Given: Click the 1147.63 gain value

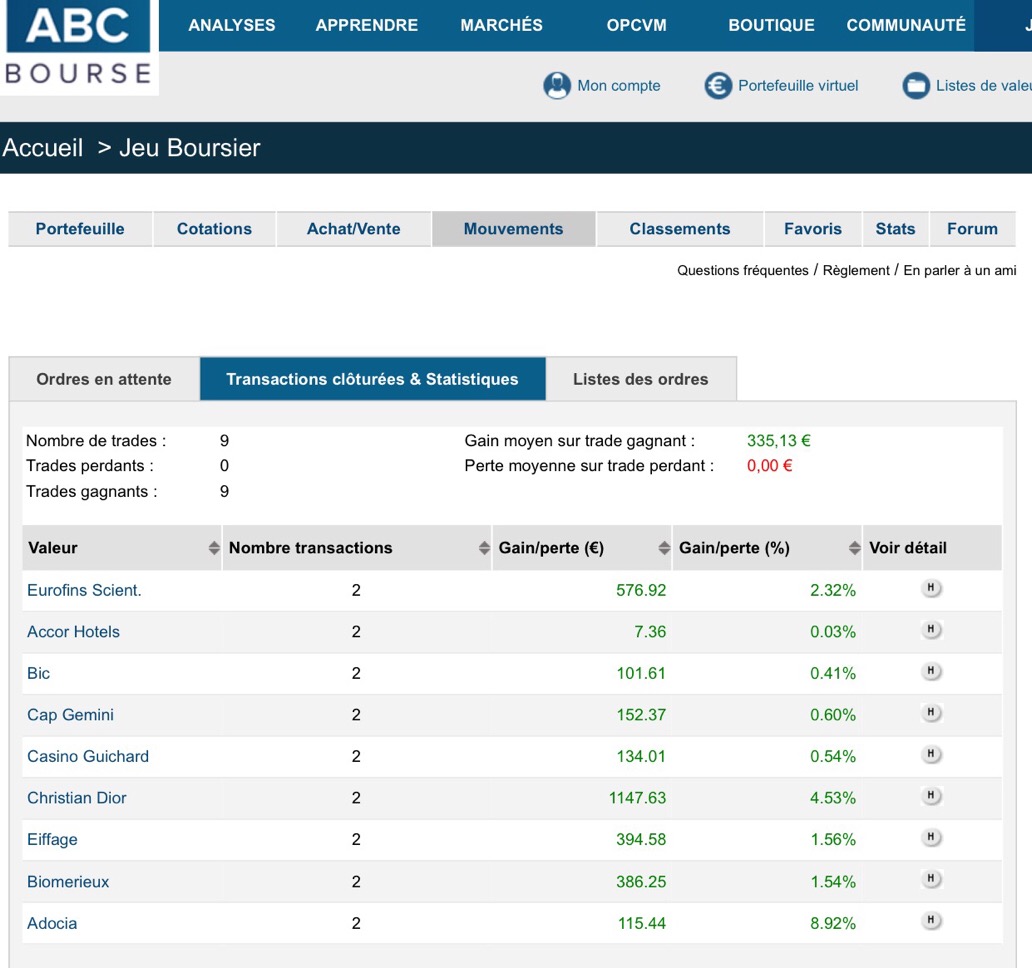Looking at the screenshot, I should coord(637,798).
